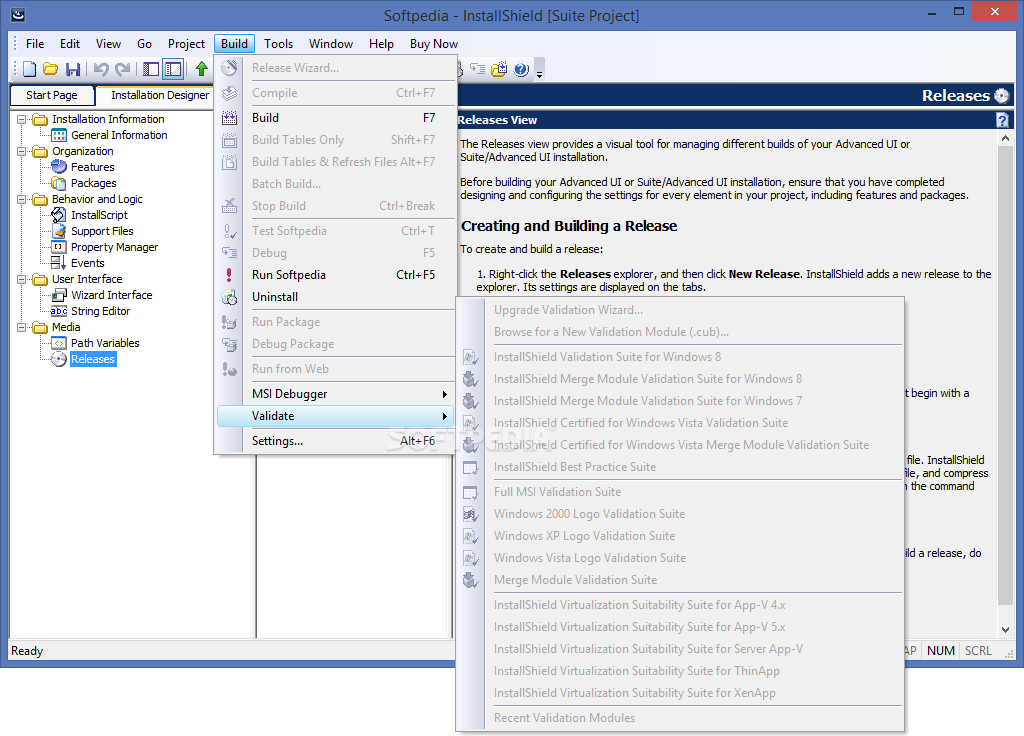Expand the MSI Debugger submenu
The height and width of the screenshot is (736, 1024).
[335, 394]
